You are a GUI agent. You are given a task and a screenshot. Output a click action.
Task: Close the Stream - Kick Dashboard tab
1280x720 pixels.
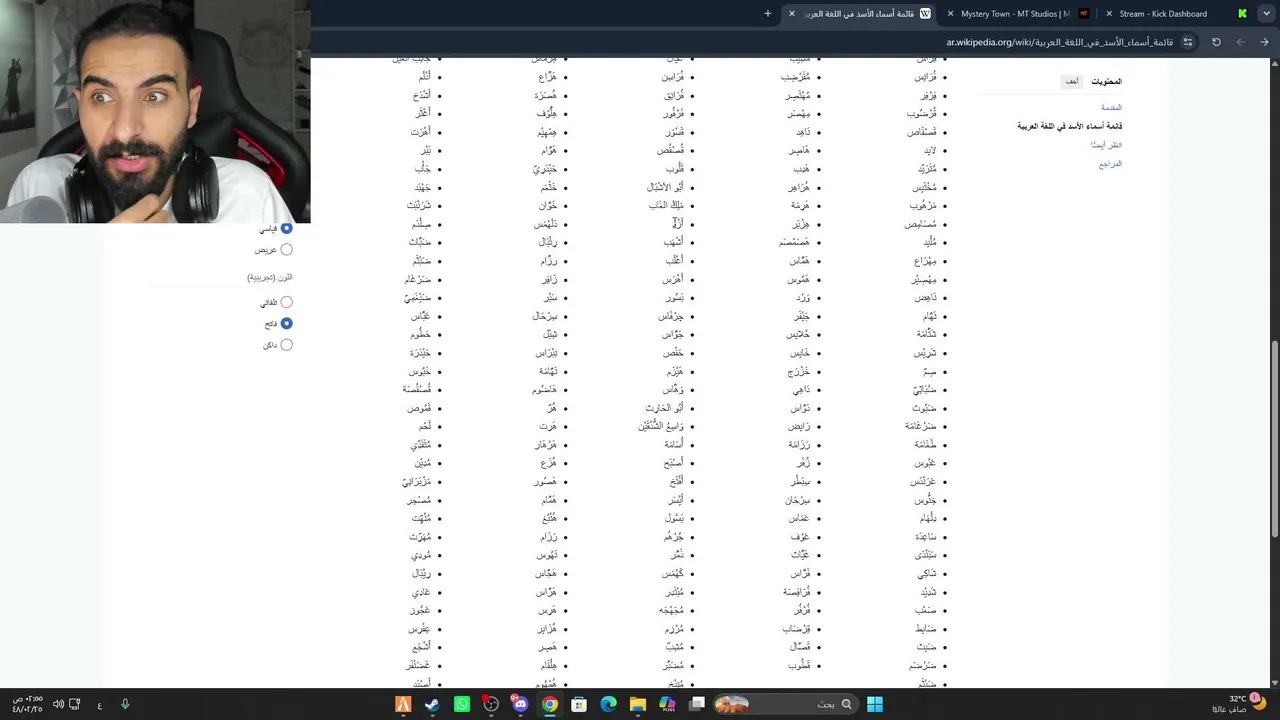pyautogui.click(x=1109, y=14)
